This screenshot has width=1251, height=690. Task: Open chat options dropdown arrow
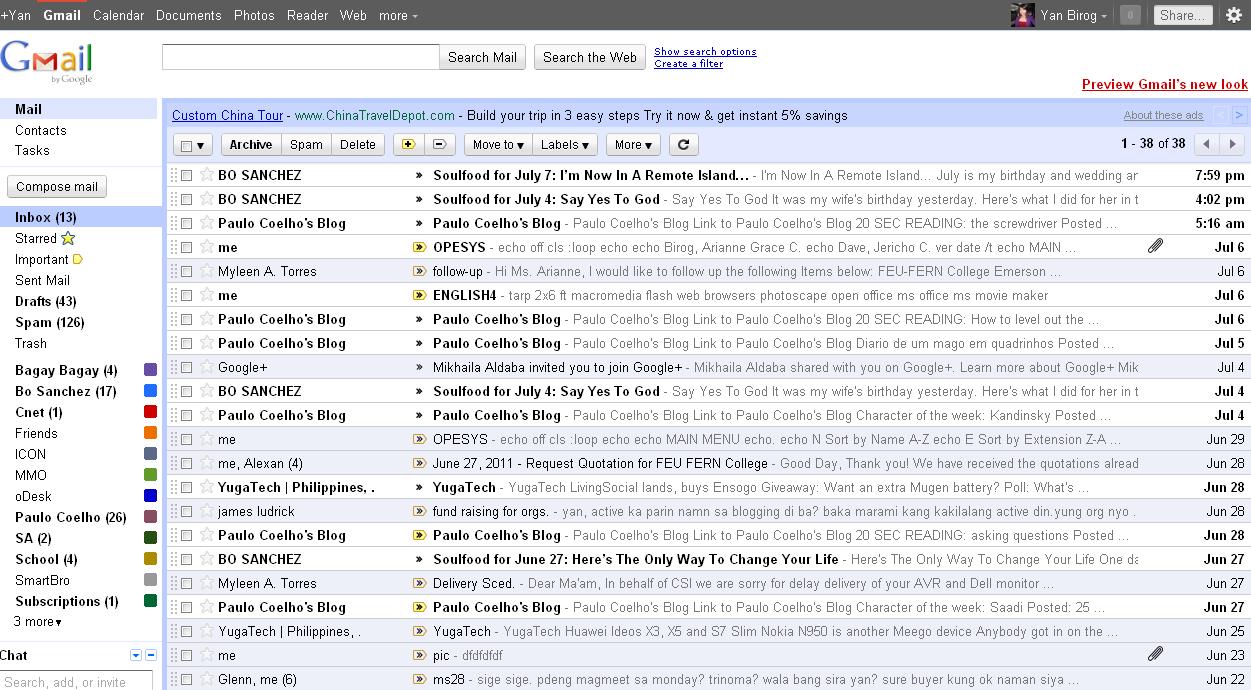point(136,655)
